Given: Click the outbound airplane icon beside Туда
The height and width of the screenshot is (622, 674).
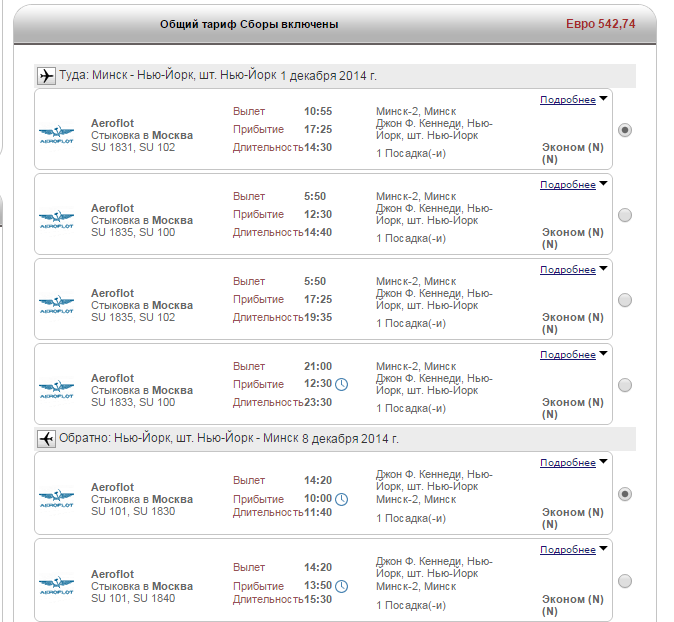Looking at the screenshot, I should pyautogui.click(x=46, y=76).
